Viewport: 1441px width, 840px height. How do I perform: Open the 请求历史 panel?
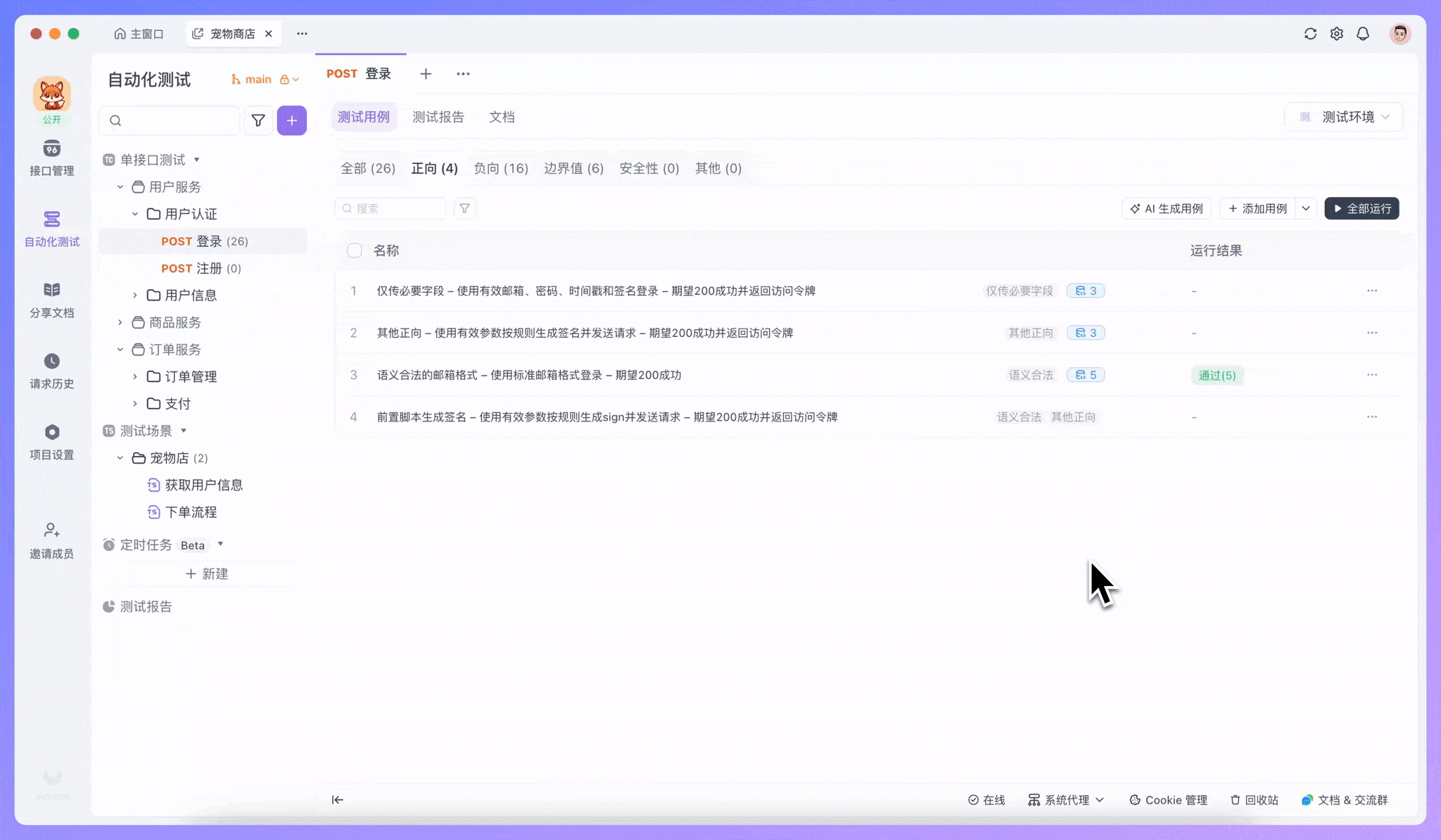point(51,370)
